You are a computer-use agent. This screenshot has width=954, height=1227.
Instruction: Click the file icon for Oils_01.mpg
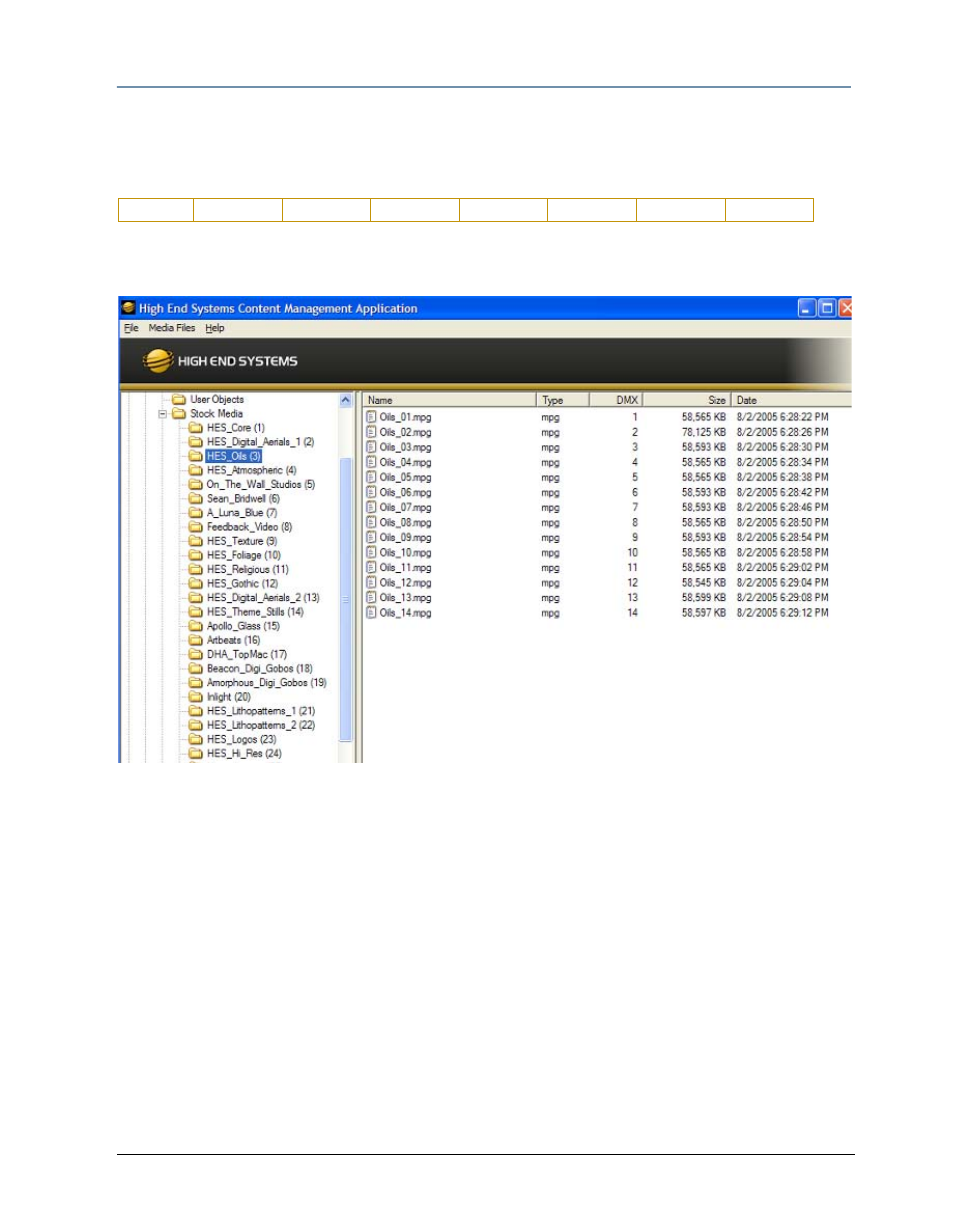[371, 417]
